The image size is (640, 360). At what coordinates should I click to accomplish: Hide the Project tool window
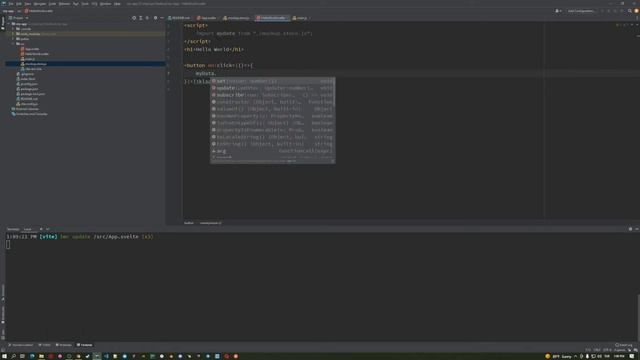click(x=162, y=18)
